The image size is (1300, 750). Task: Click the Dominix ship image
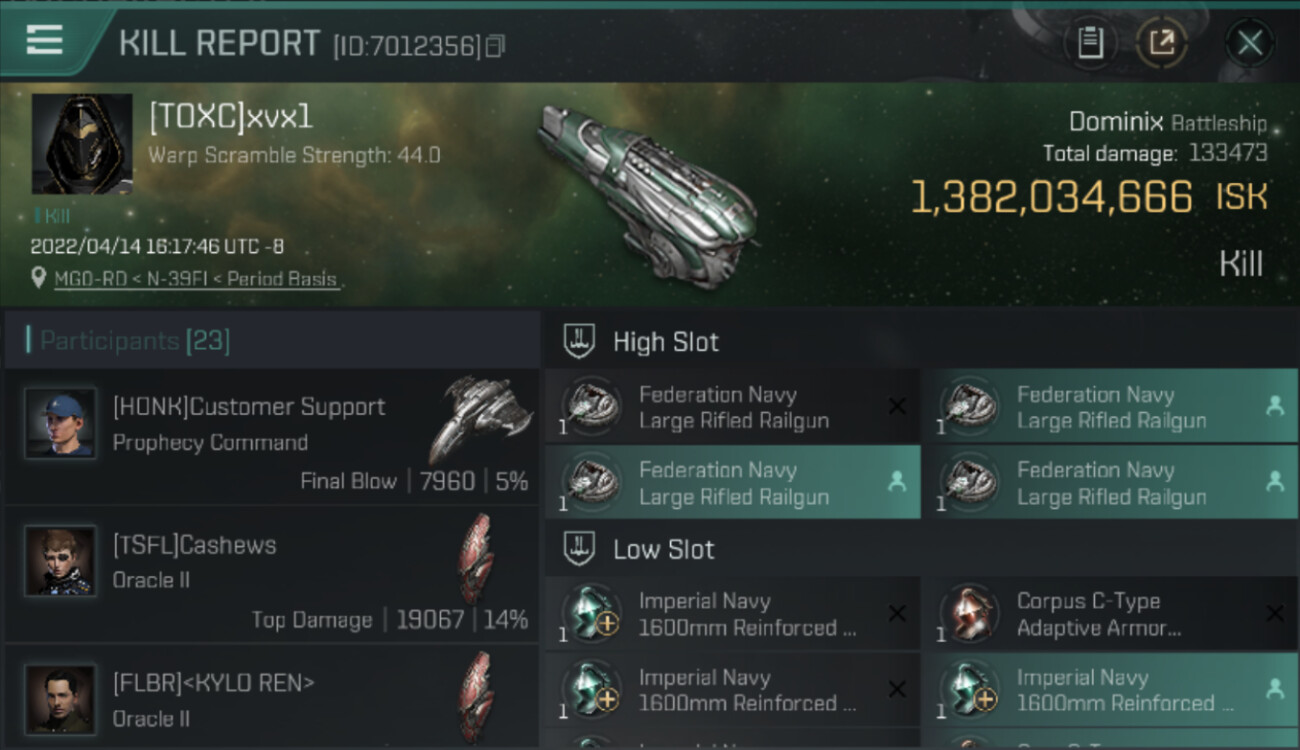click(x=643, y=195)
